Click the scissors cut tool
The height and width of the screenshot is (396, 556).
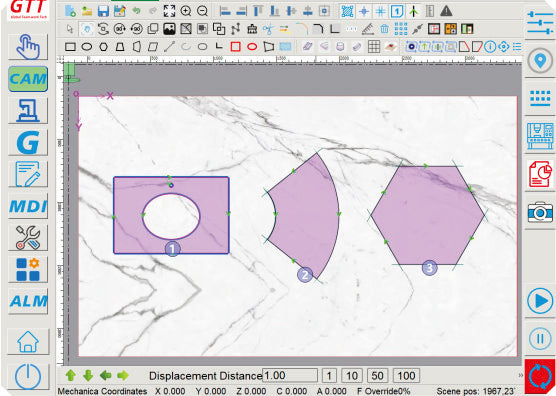tap(268, 29)
